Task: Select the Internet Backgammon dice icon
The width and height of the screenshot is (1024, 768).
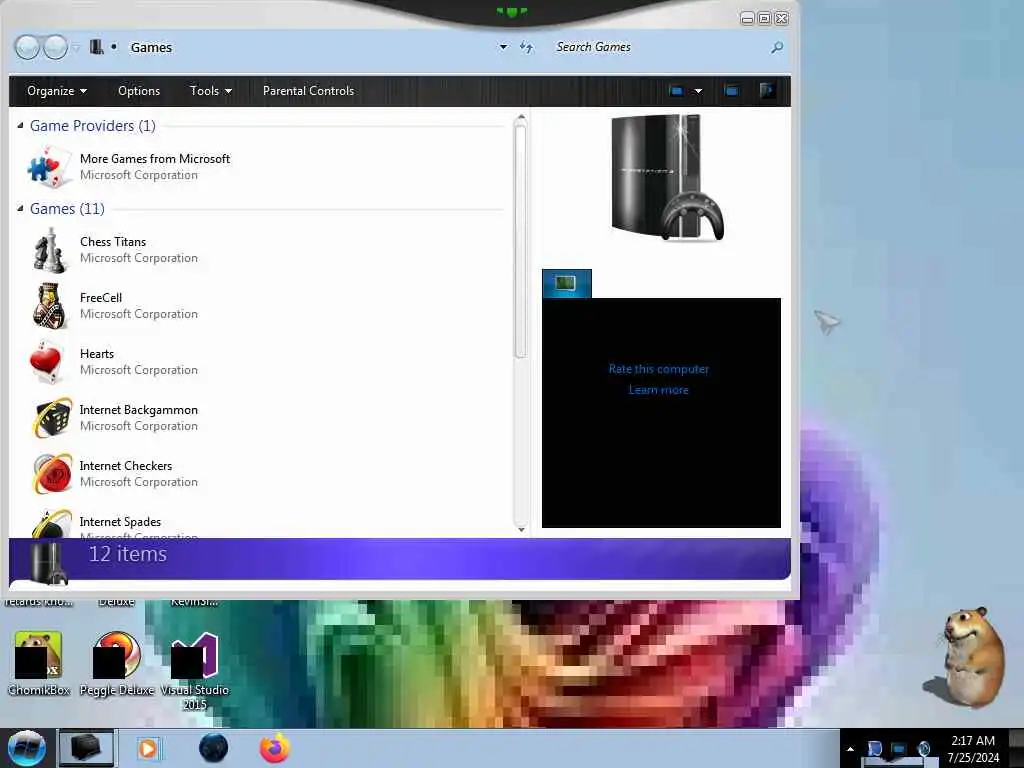Action: click(51, 417)
